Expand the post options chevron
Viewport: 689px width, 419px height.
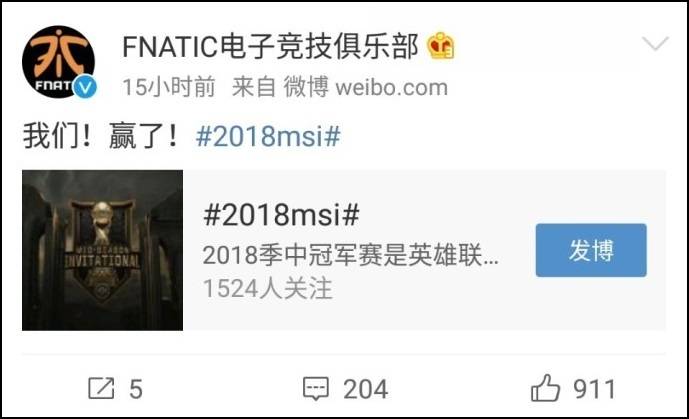tap(655, 44)
